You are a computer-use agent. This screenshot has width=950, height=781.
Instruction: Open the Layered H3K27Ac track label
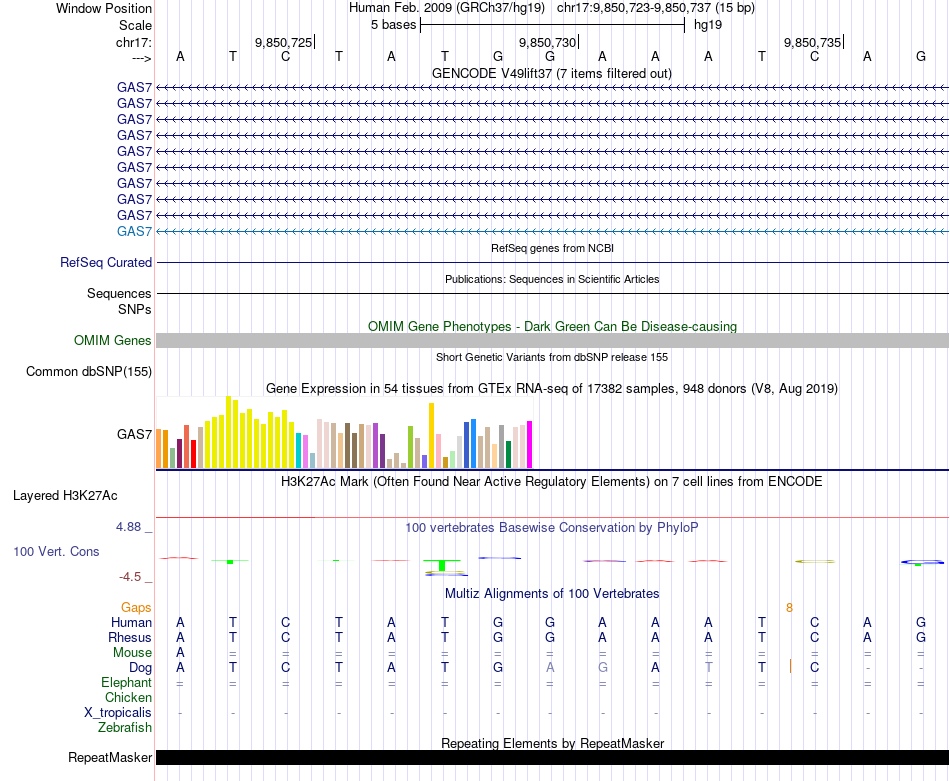pyautogui.click(x=65, y=495)
